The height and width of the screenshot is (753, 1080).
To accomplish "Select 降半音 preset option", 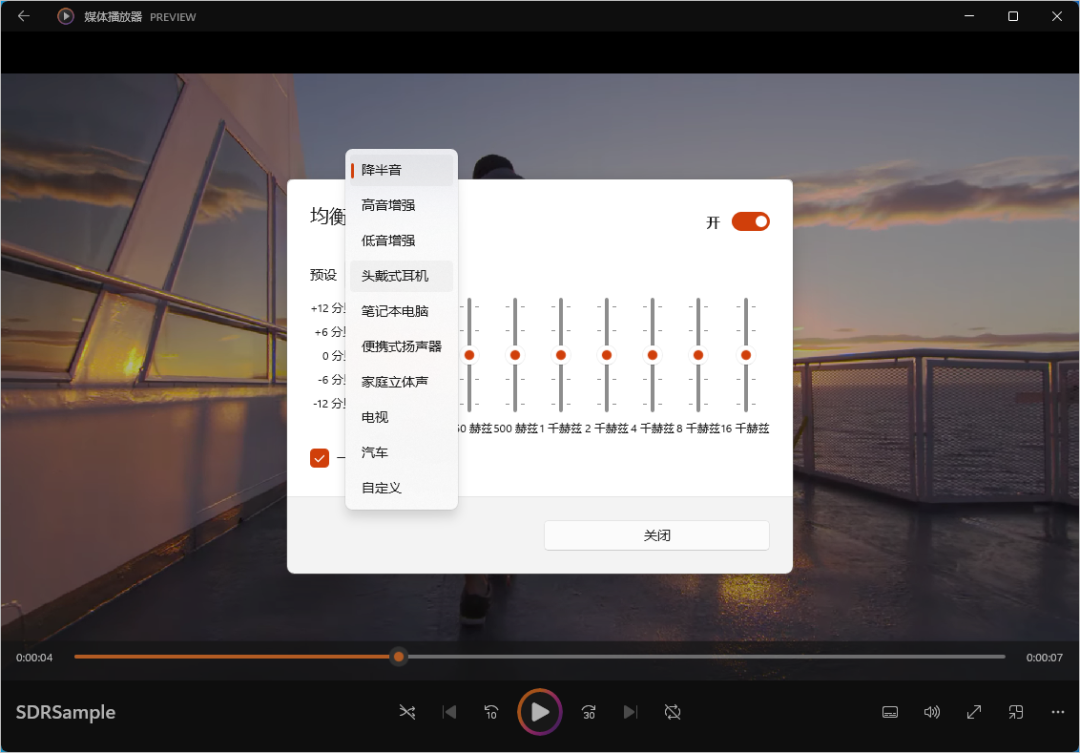I will point(402,169).
